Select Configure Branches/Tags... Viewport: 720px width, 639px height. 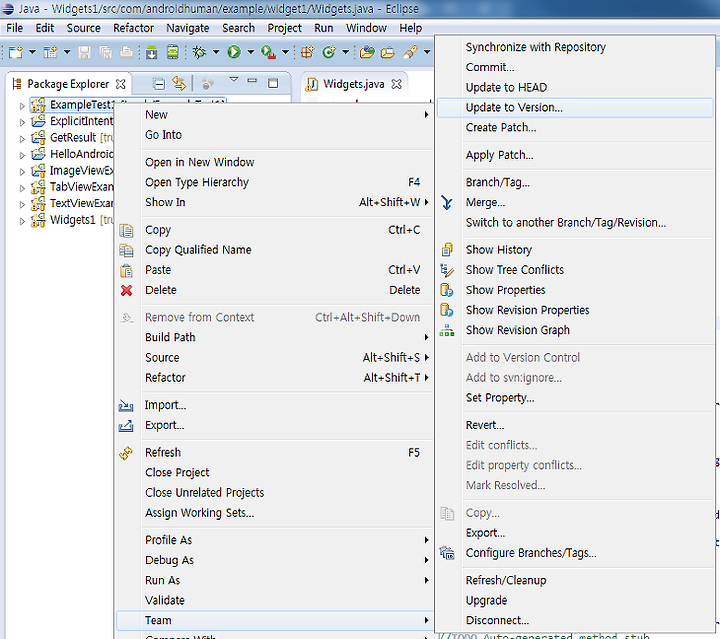575,553
